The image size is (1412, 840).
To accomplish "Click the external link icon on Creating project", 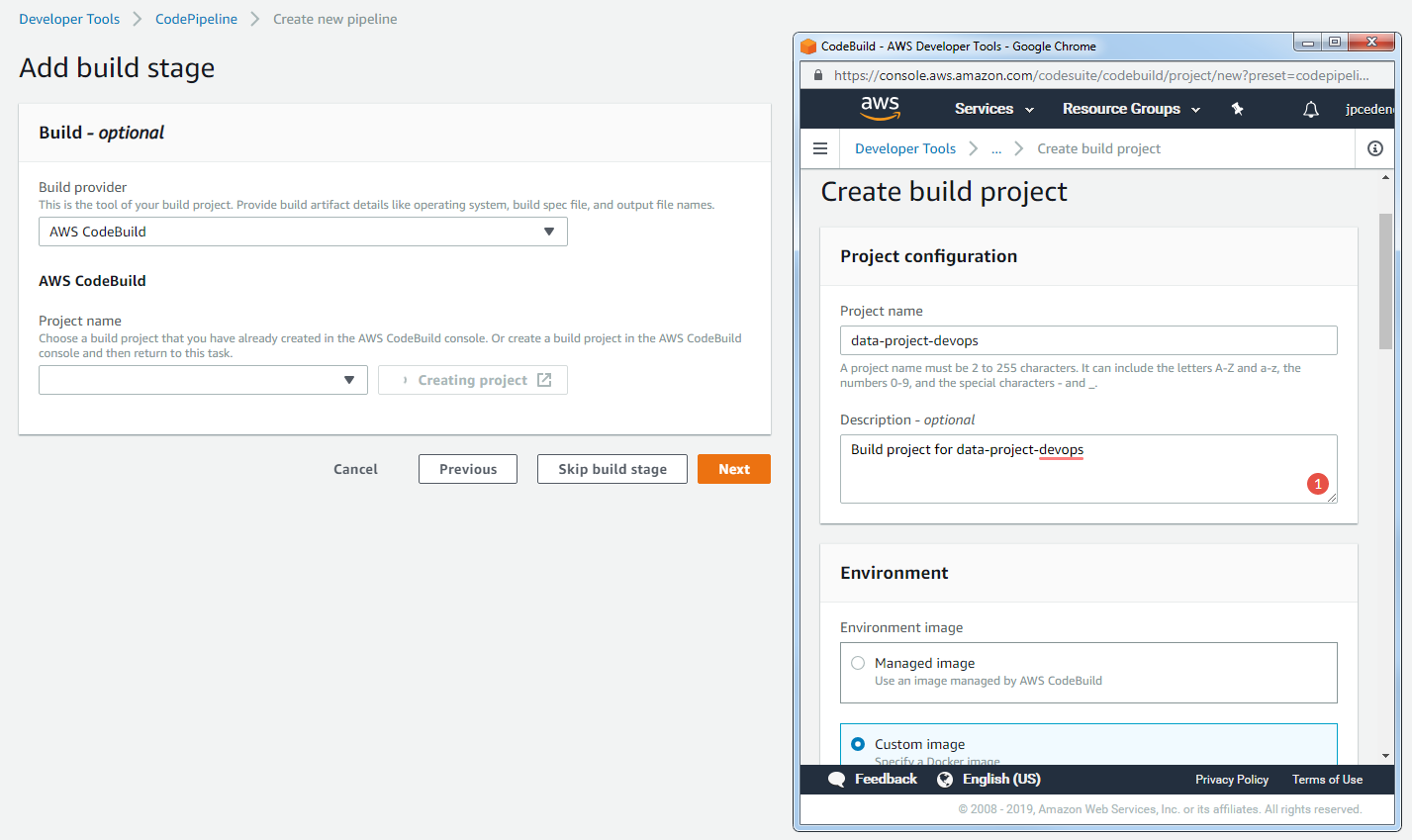I will coord(544,380).
